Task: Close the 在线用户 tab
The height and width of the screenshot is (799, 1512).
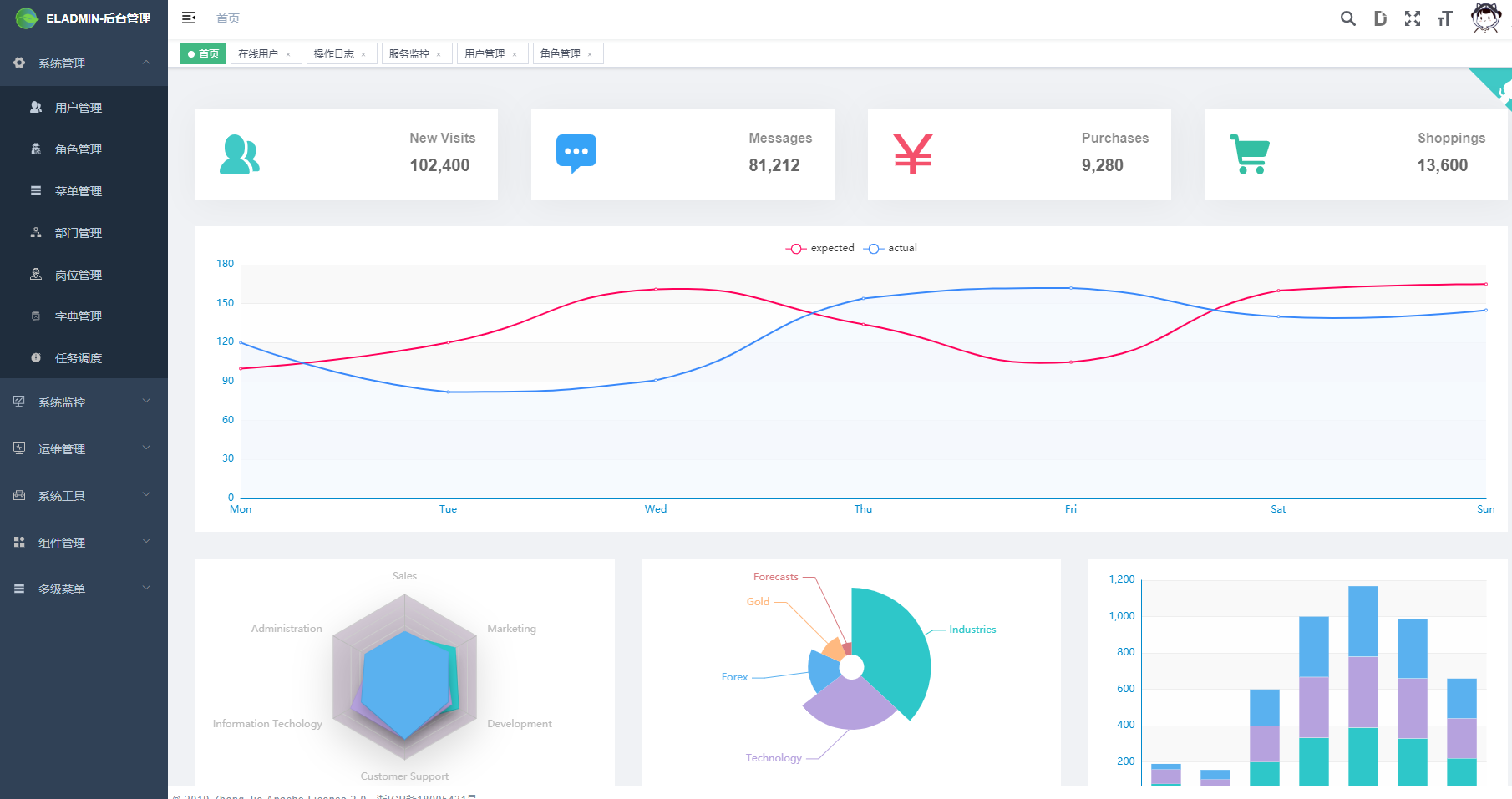Action: pos(288,54)
